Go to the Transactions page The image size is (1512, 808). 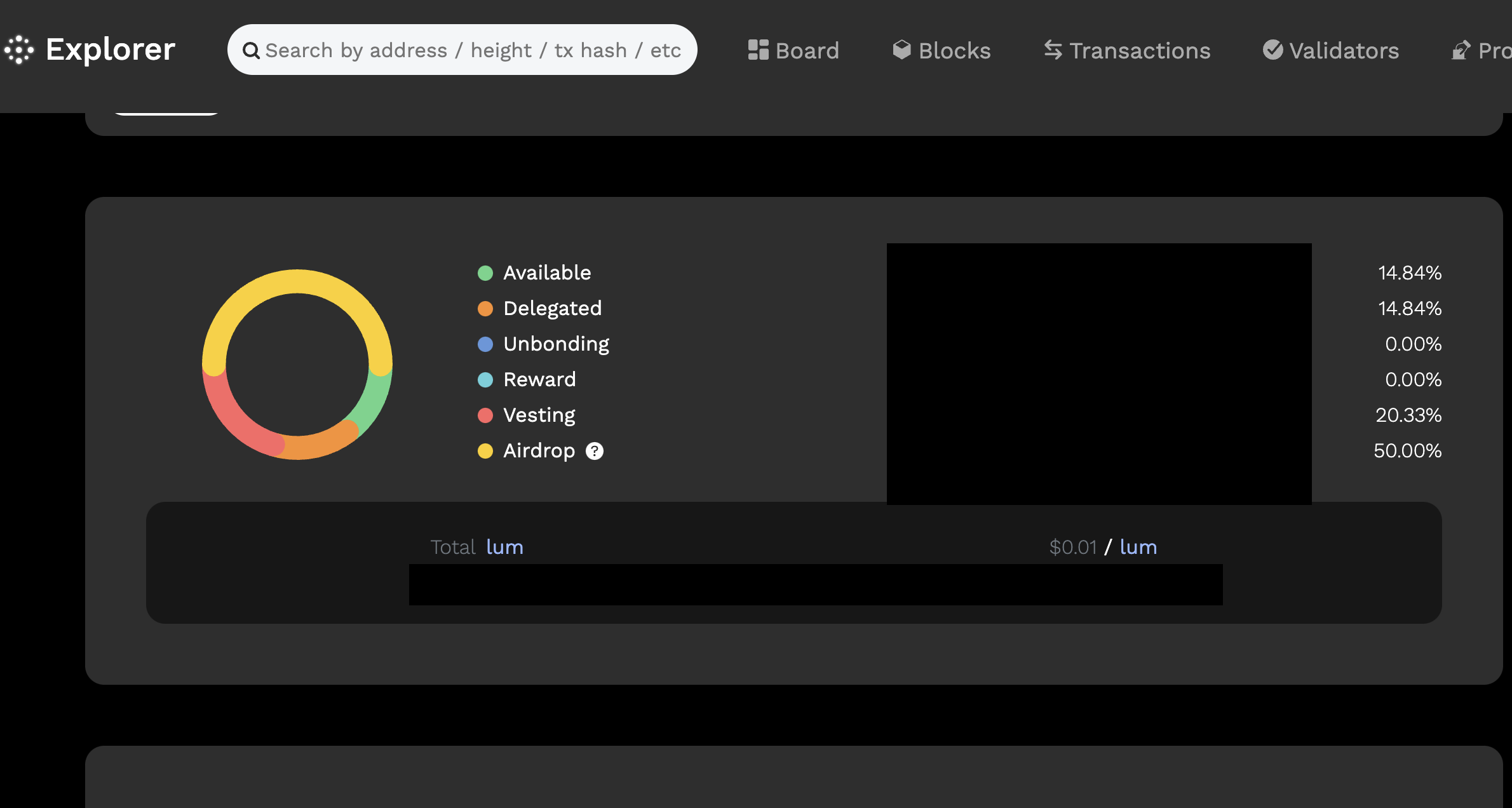point(1140,50)
